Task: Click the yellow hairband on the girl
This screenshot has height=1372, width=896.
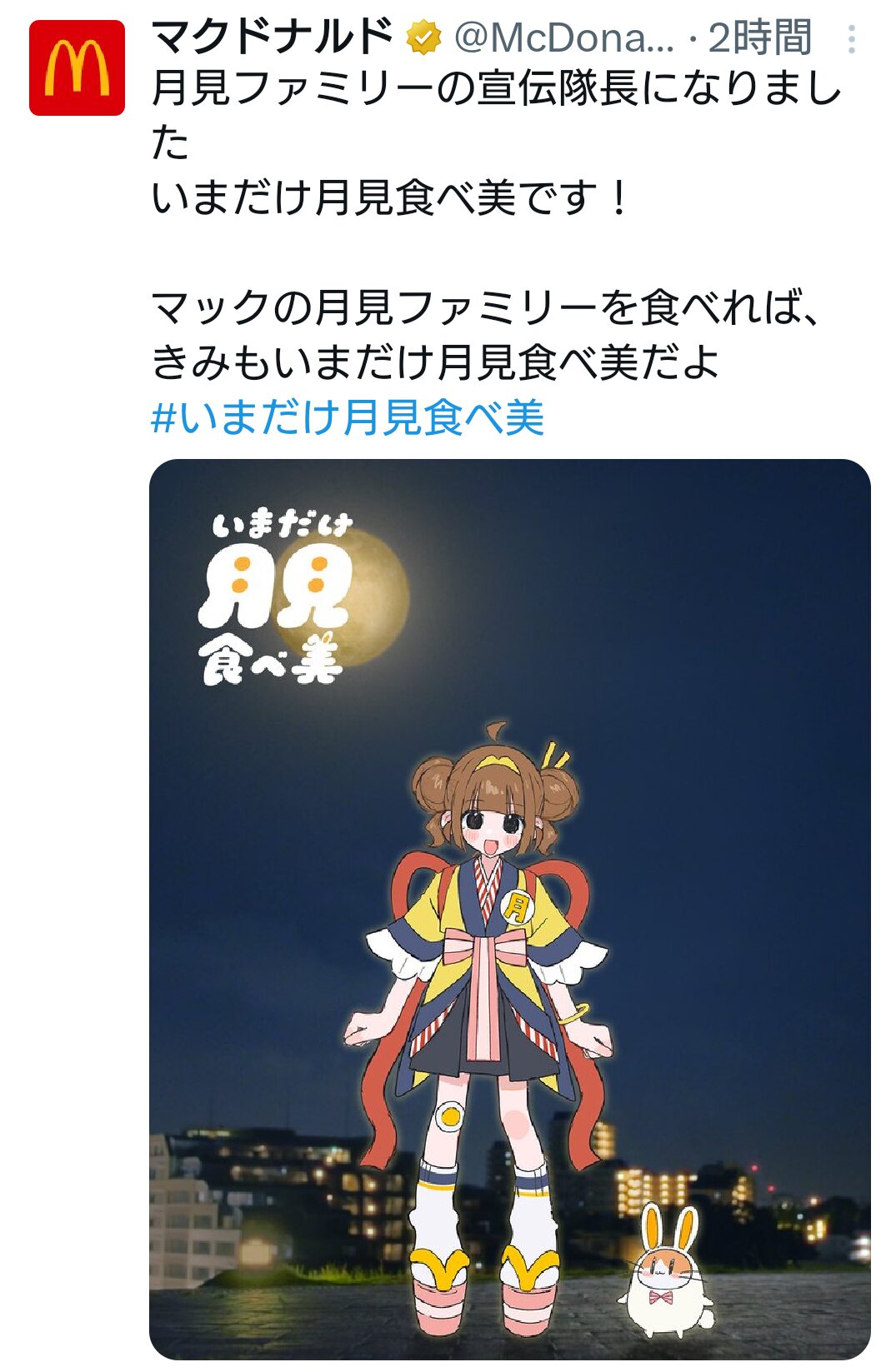Action: [498, 761]
